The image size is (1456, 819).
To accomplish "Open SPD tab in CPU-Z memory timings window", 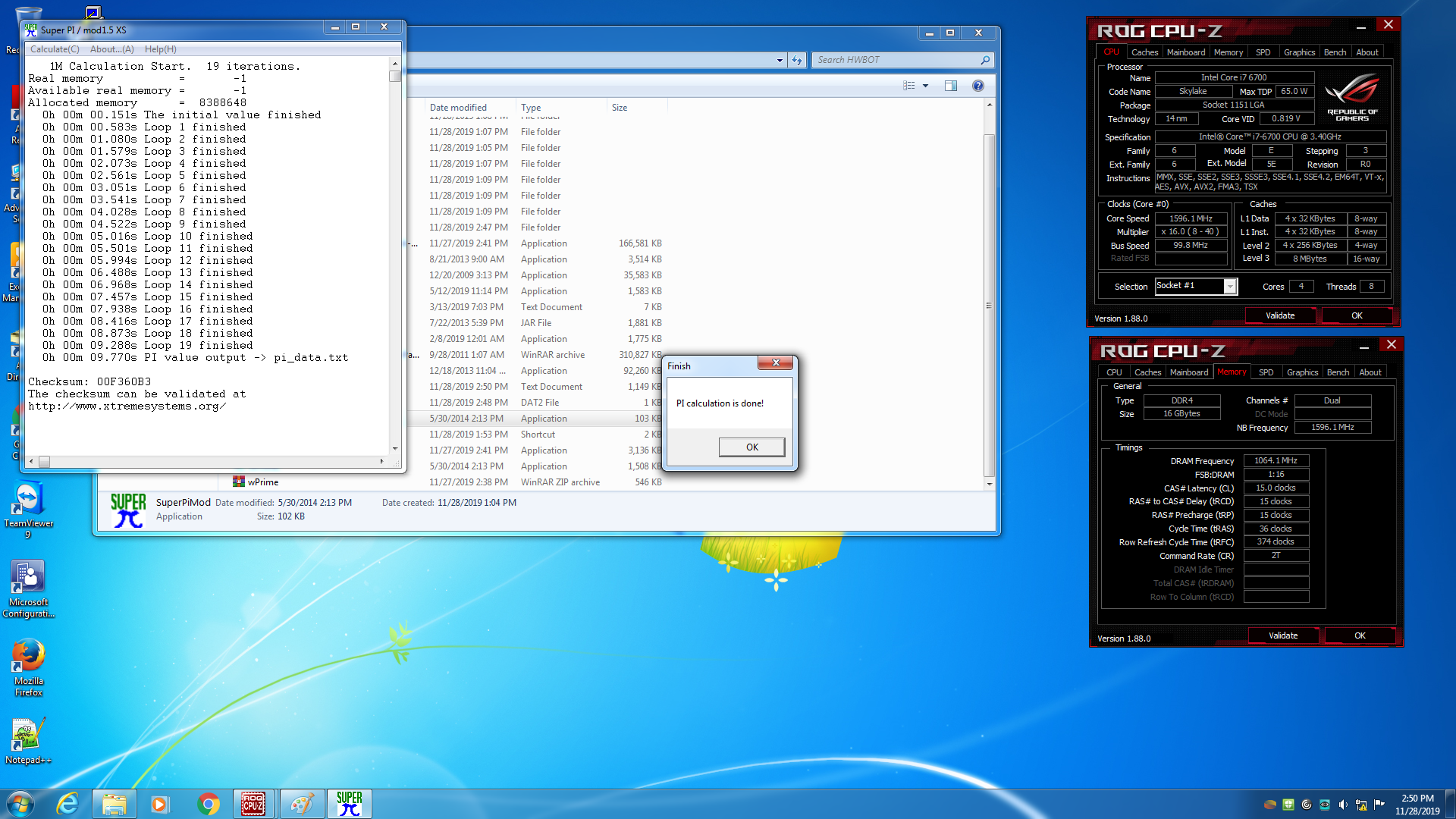I will point(1266,372).
